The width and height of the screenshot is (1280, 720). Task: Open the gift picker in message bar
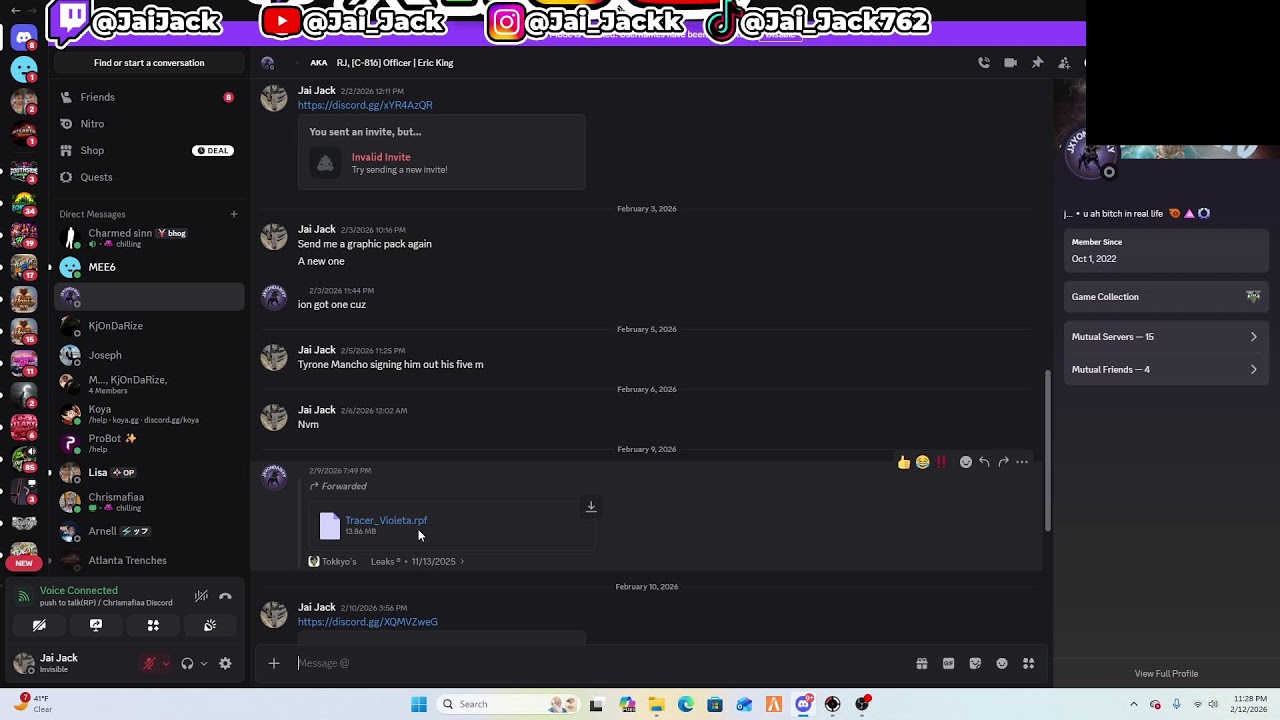point(921,663)
